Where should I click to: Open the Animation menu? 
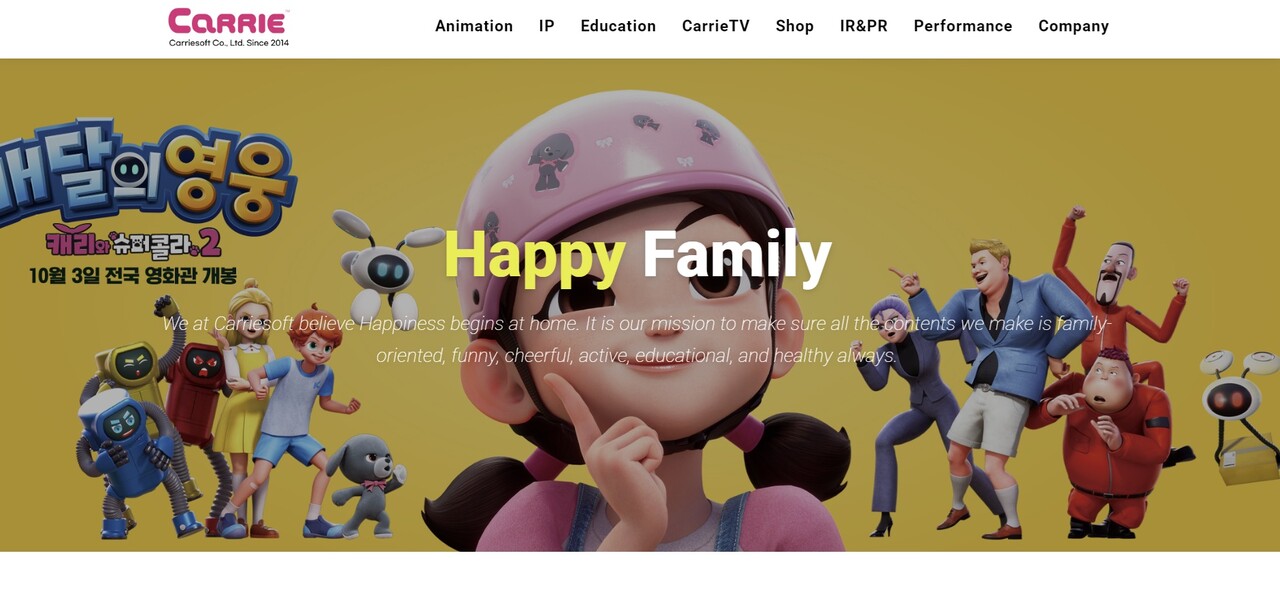click(474, 26)
